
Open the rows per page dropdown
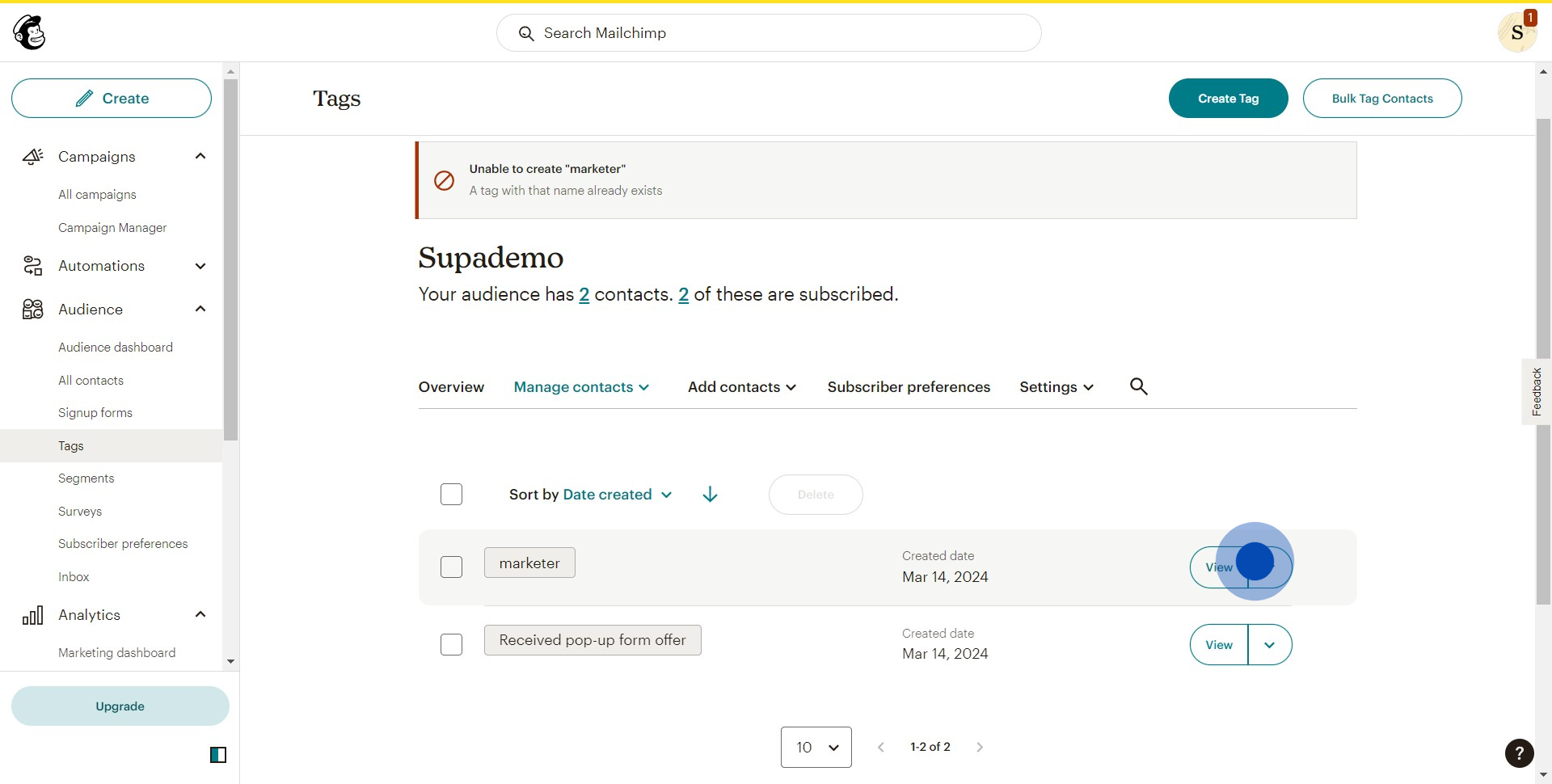coord(816,748)
